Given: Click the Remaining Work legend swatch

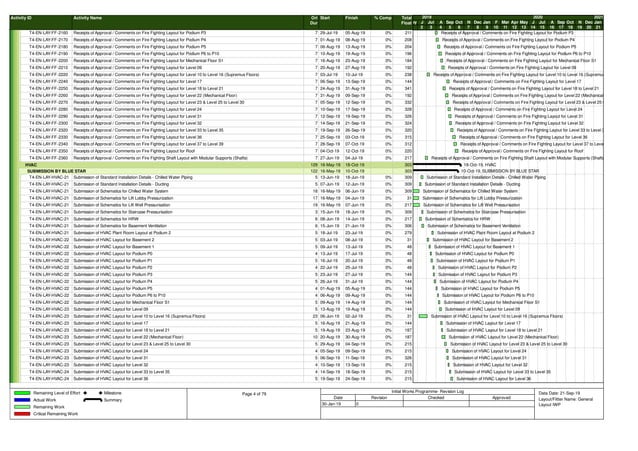Looking at the screenshot, I should (x=22, y=407).
